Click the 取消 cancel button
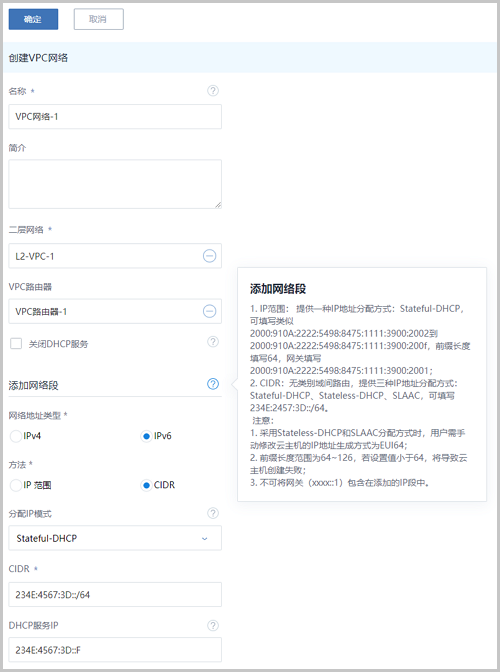 click(99, 19)
